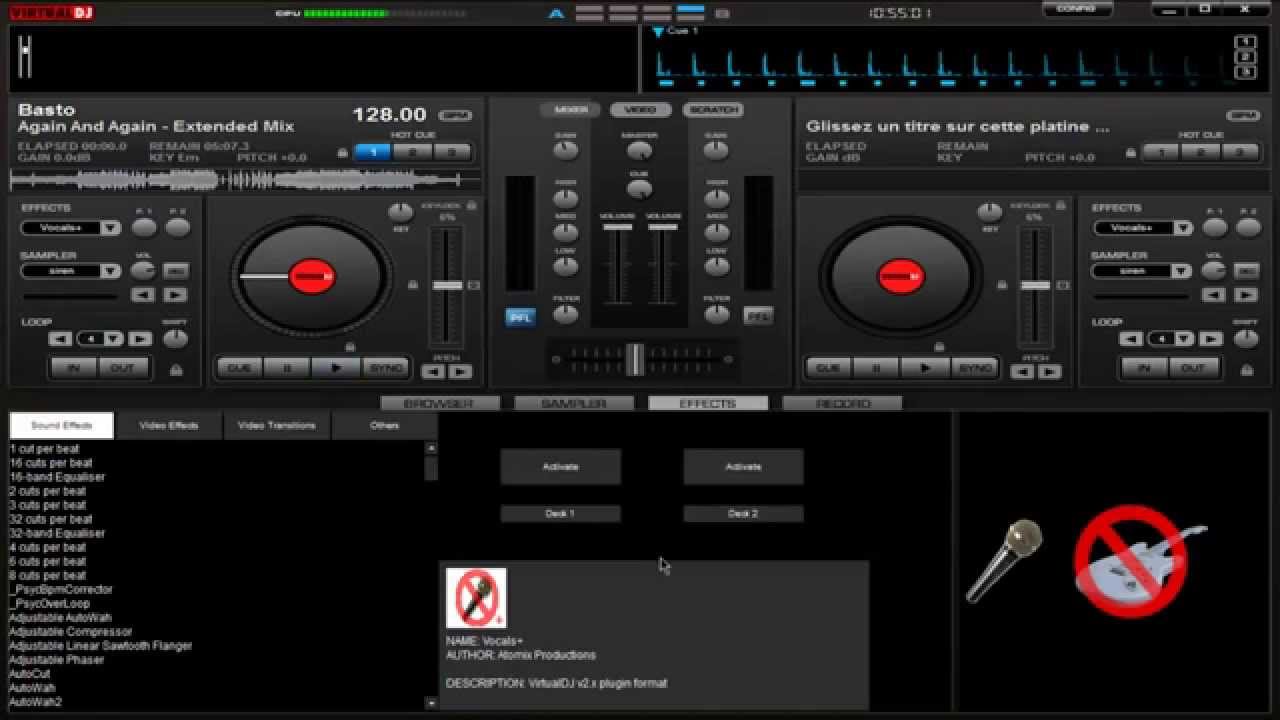1280x720 pixels.
Task: Select the MIXER panel tab
Action: (x=570, y=110)
